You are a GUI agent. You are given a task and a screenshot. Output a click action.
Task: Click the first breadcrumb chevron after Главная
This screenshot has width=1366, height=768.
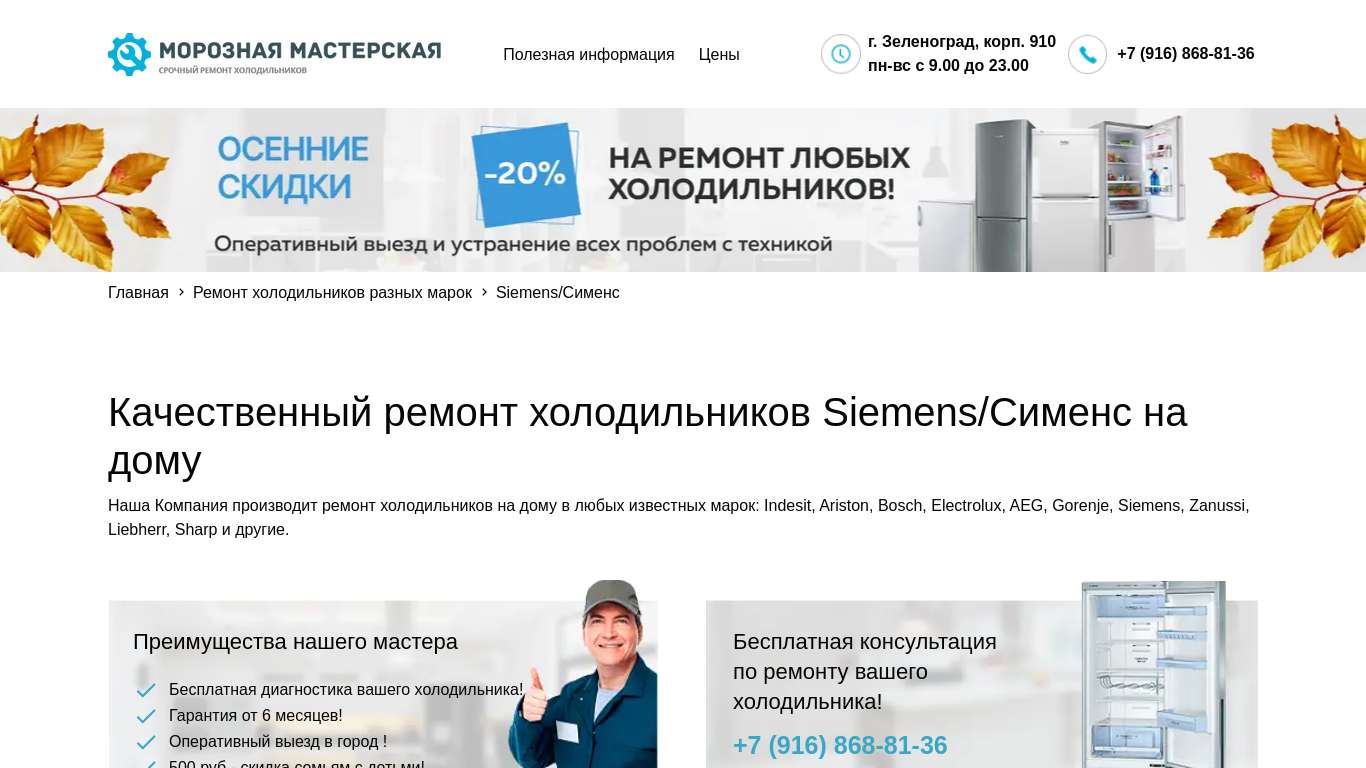181,292
